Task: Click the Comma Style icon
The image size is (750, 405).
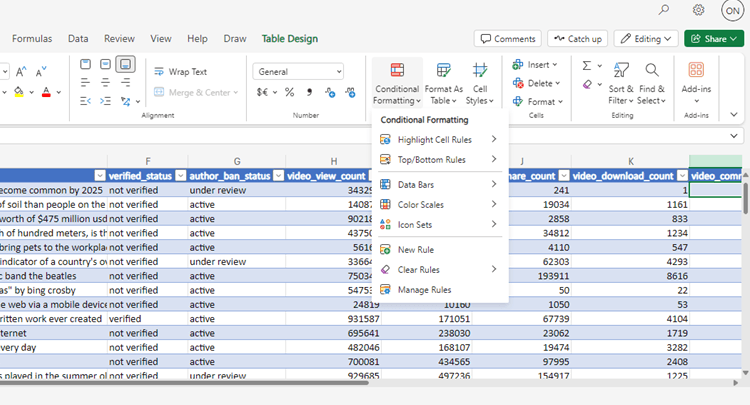Action: coord(309,92)
